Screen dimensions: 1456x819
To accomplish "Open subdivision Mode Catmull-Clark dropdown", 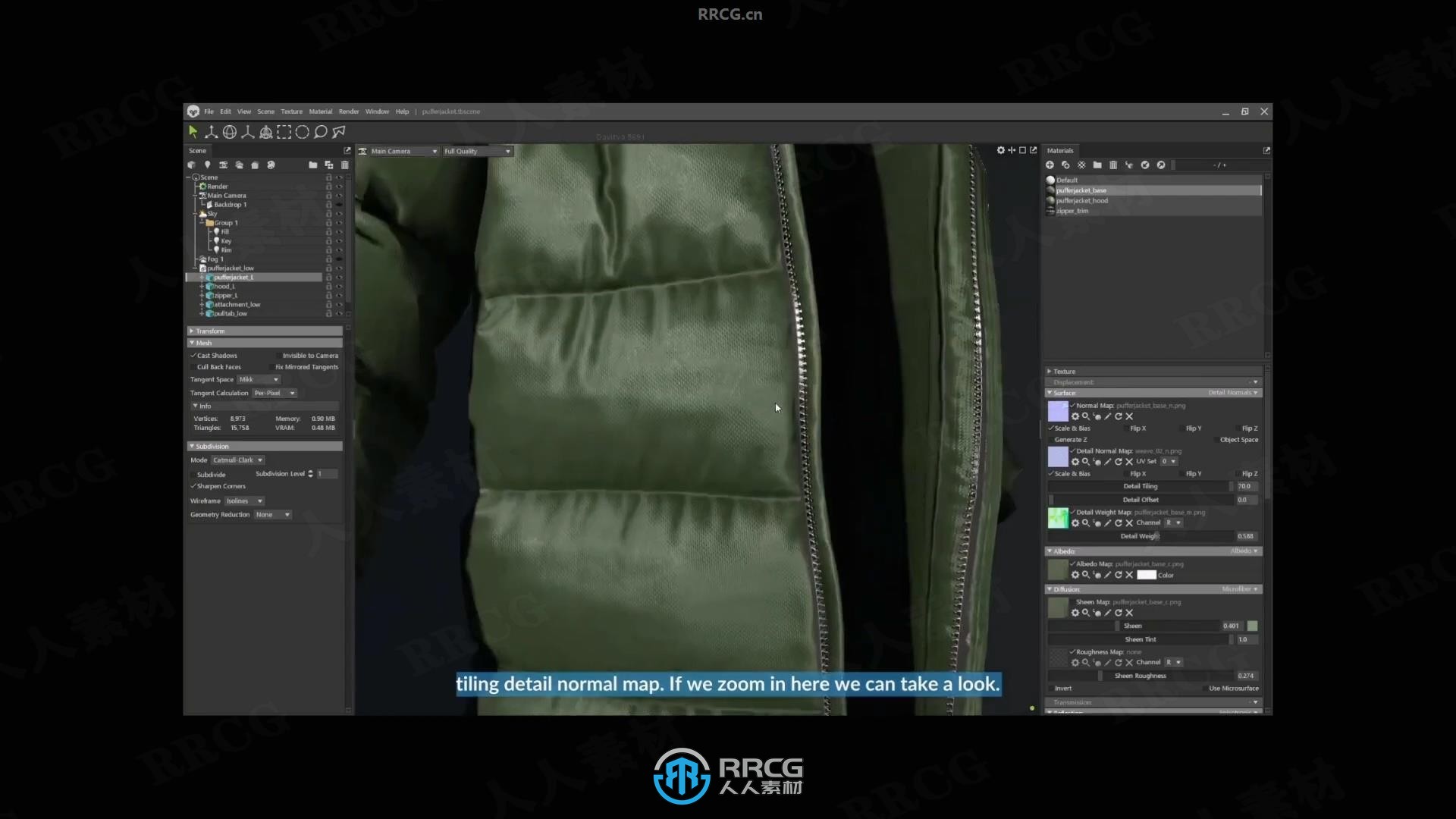I will click(237, 460).
